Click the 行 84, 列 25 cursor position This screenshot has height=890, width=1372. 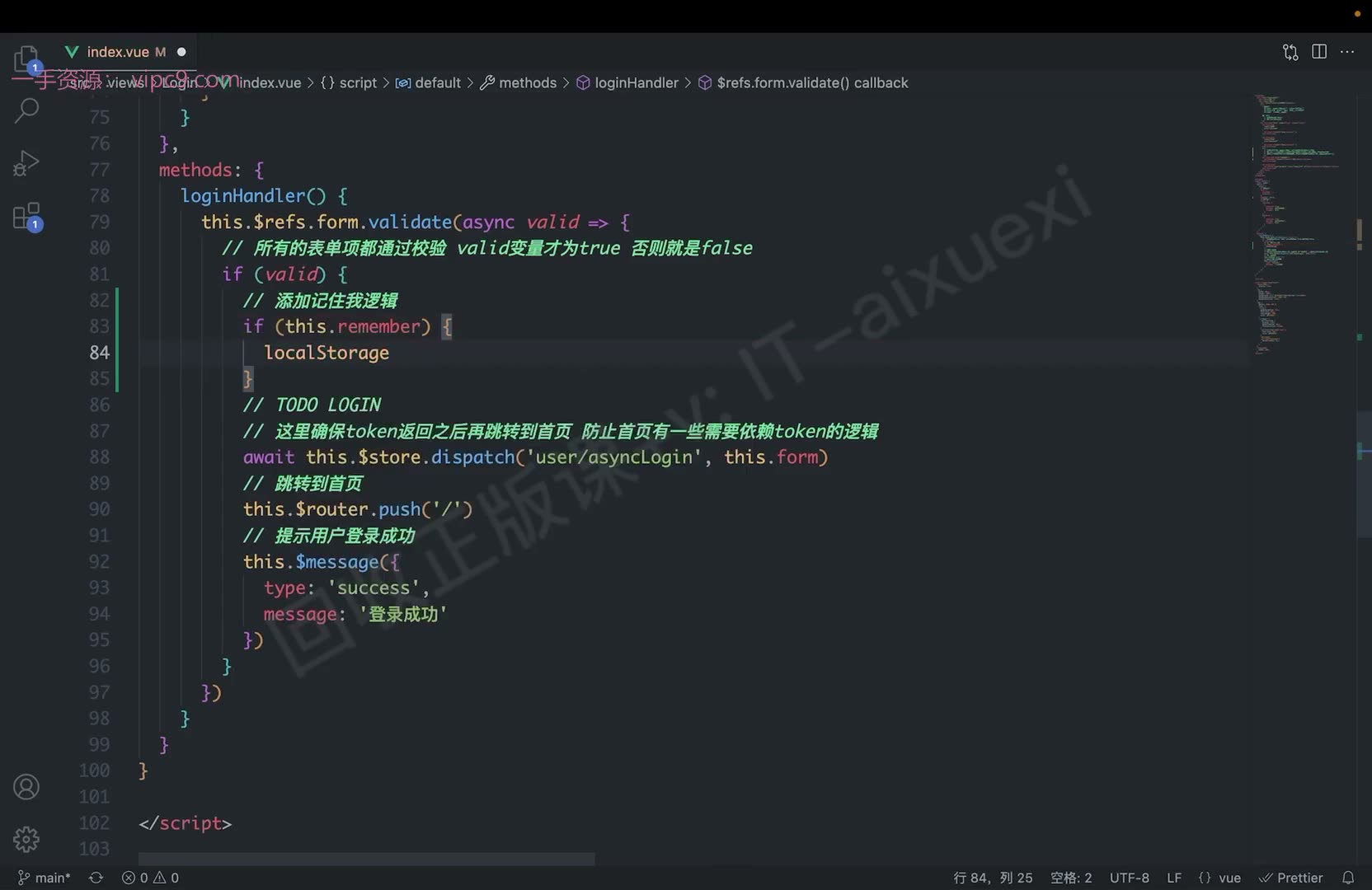point(993,878)
